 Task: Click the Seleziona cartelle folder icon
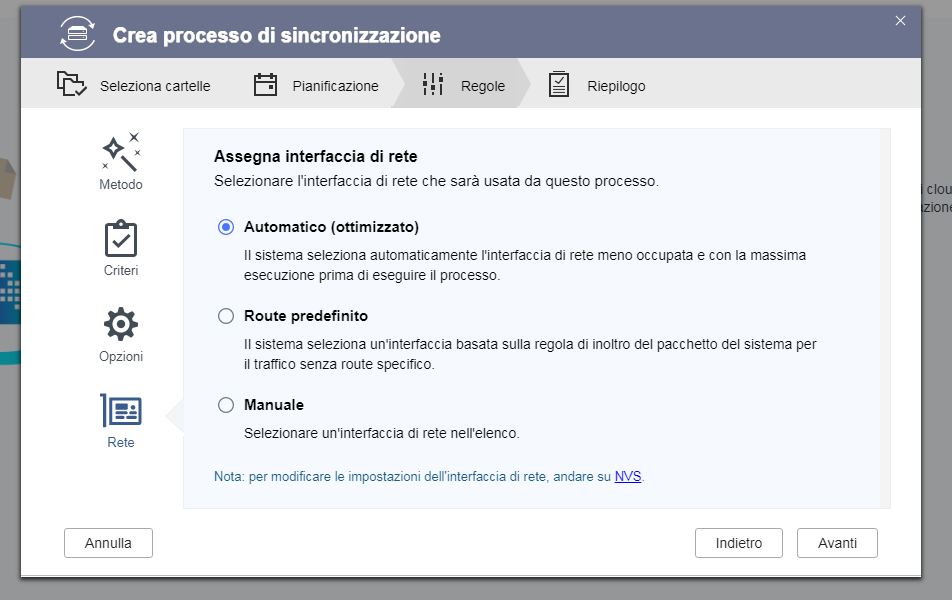tap(70, 85)
